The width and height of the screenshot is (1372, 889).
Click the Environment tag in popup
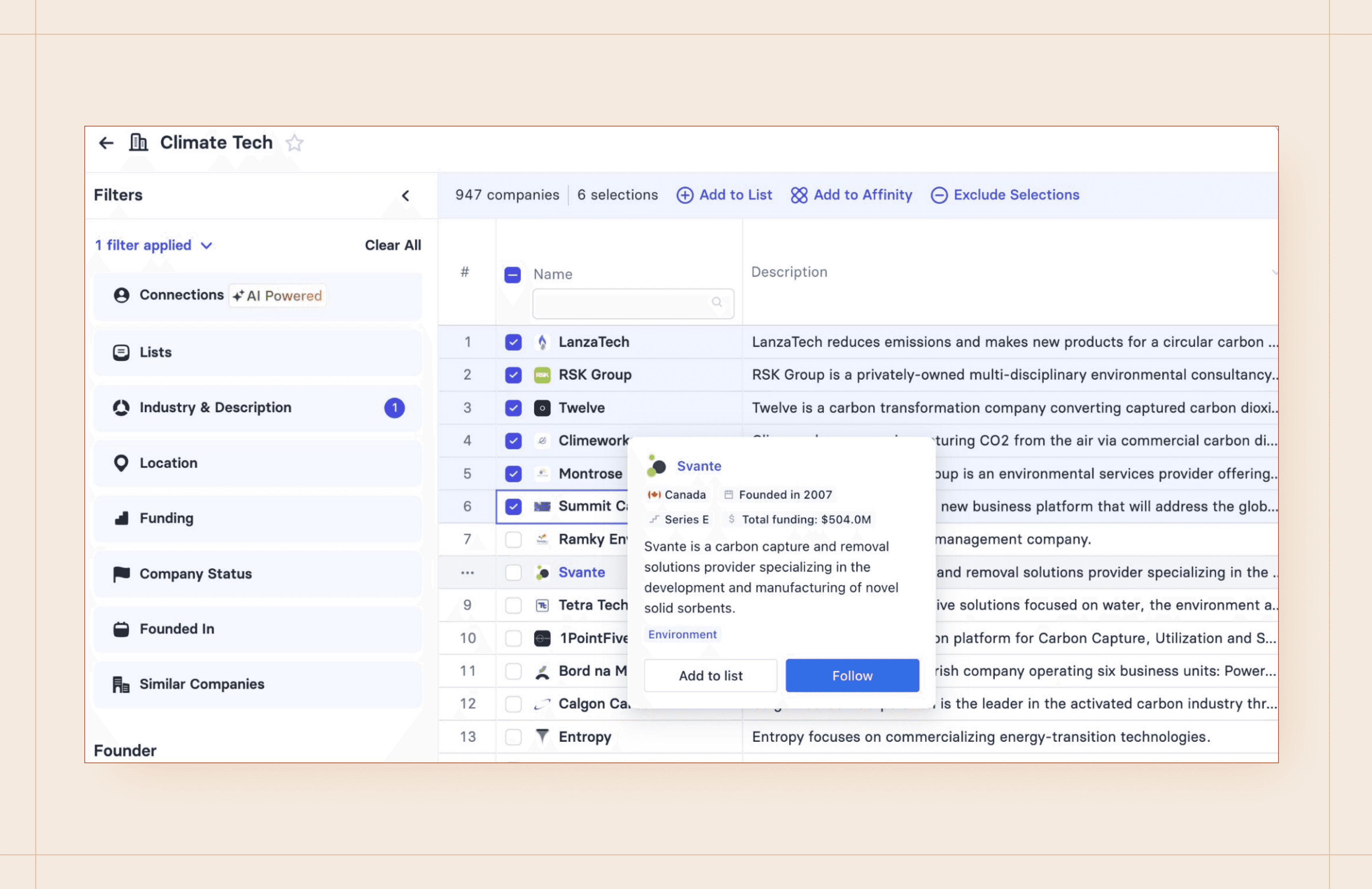click(x=682, y=634)
